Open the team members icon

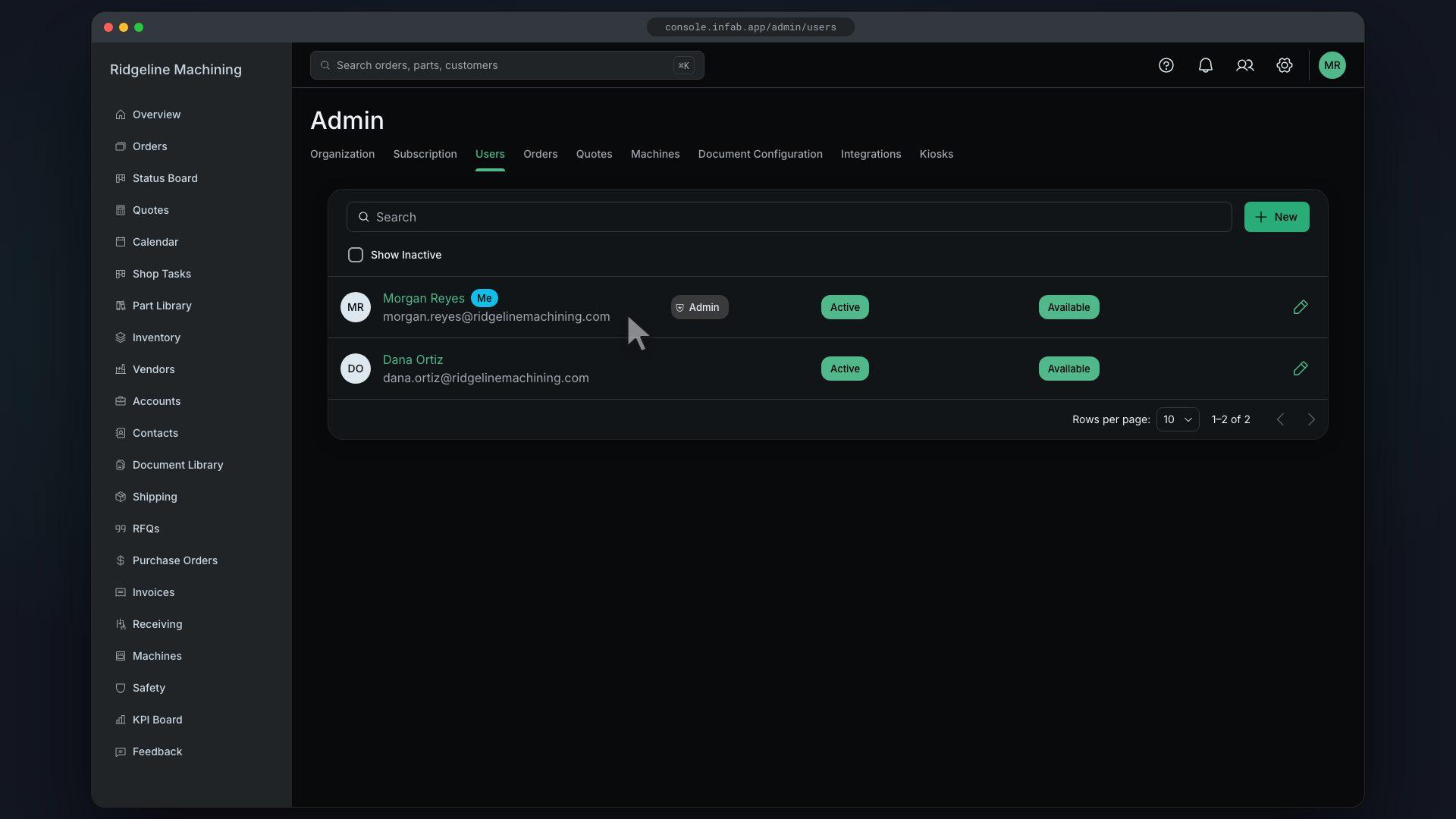(x=1245, y=65)
